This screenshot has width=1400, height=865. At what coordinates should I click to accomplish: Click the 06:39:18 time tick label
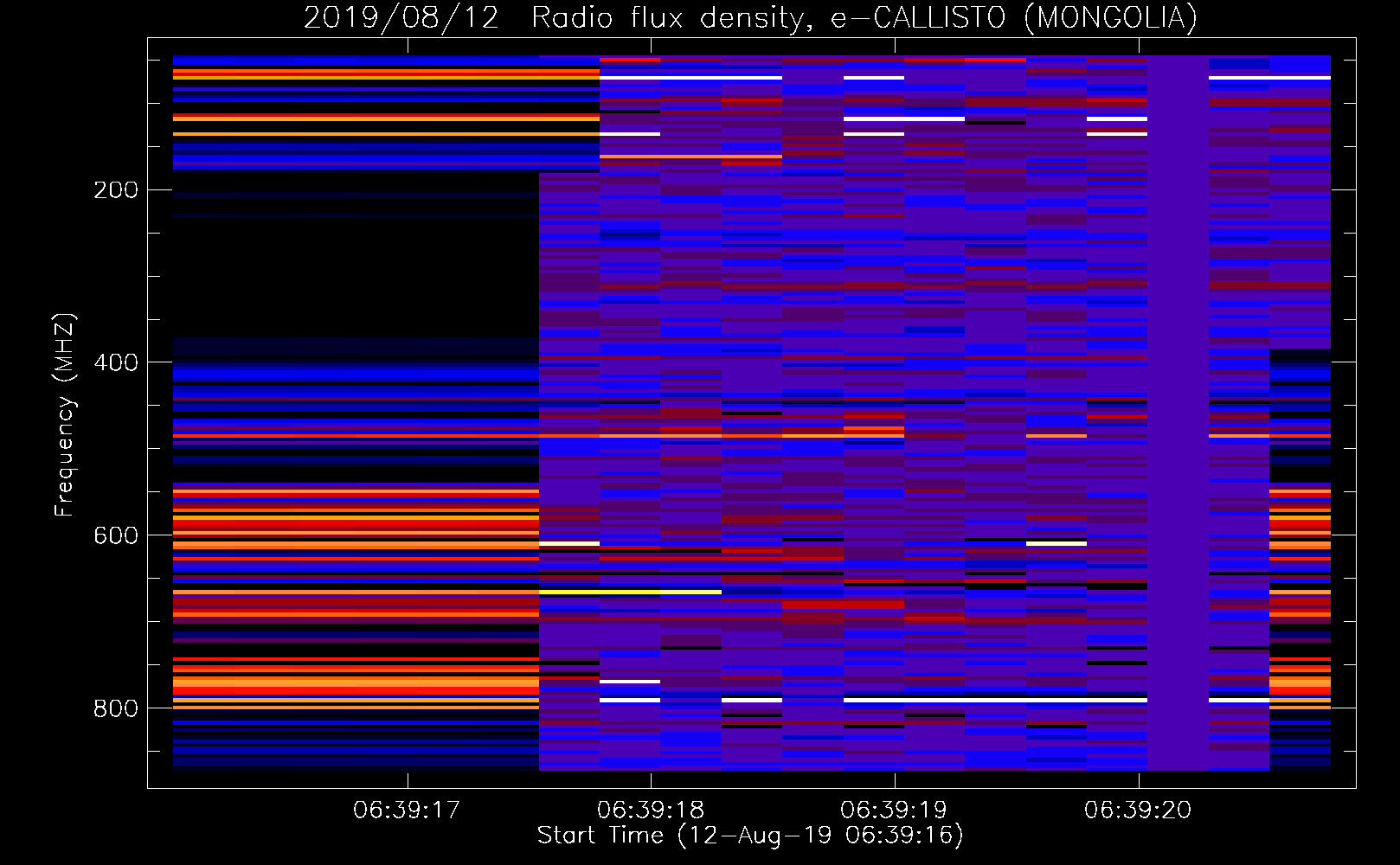click(x=651, y=811)
